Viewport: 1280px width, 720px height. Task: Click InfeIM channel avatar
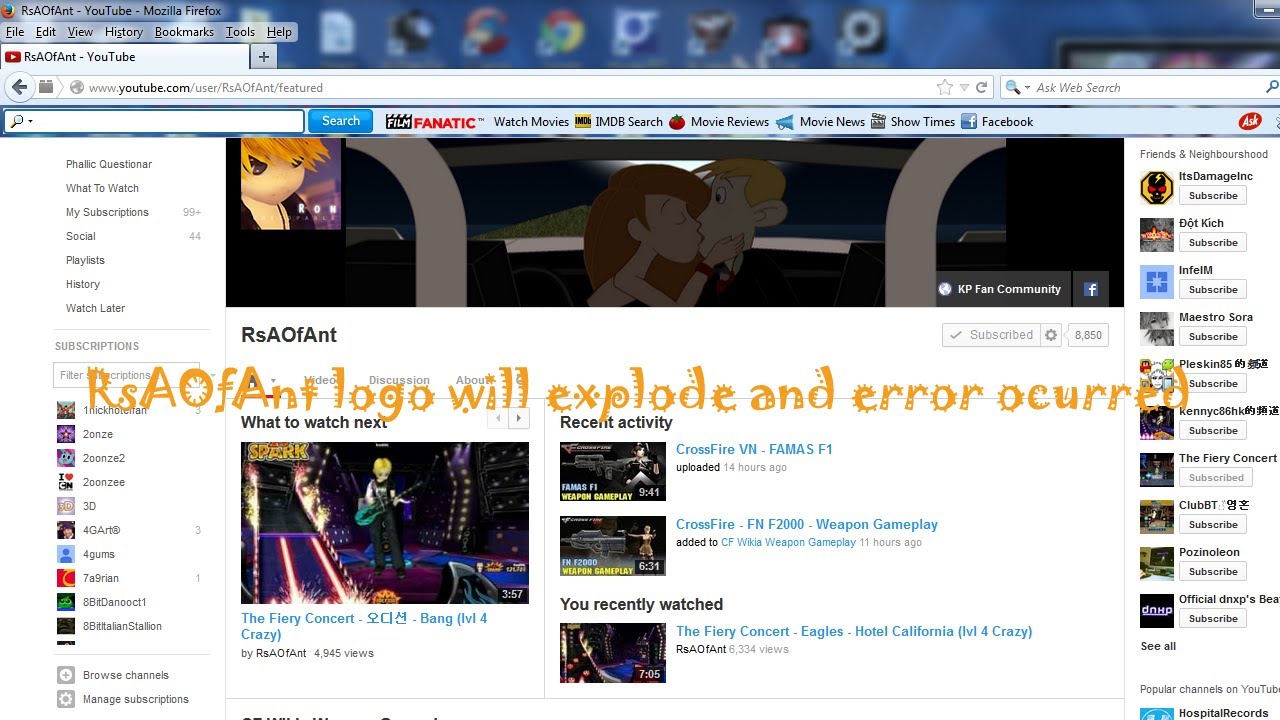click(1157, 281)
